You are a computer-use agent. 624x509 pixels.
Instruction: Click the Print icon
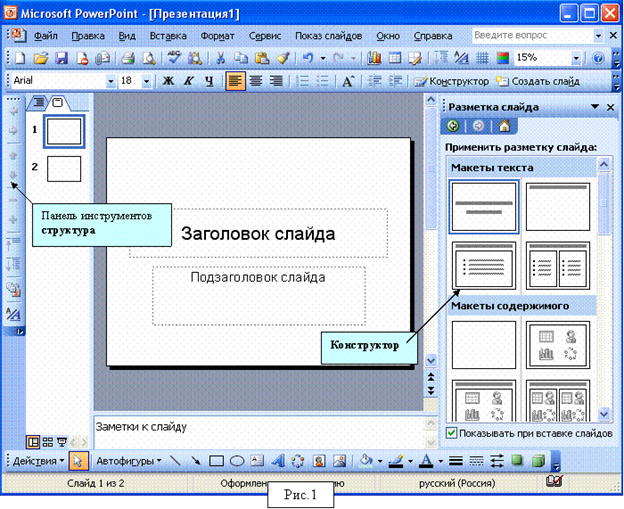[128, 59]
